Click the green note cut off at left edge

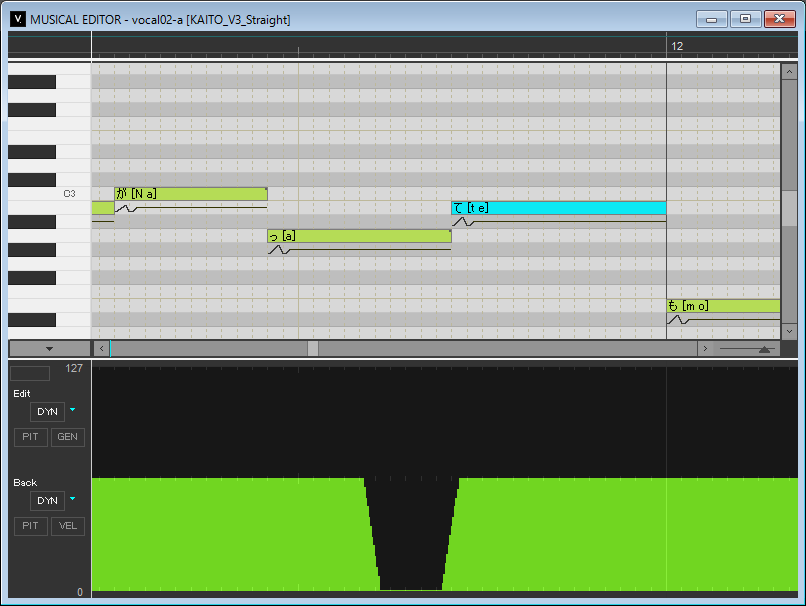click(x=103, y=208)
